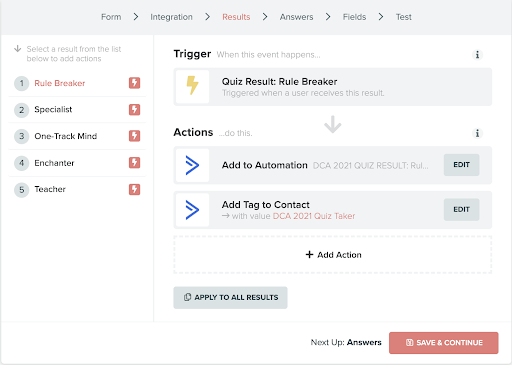Image resolution: width=512 pixels, height=365 pixels.
Task: Go to the Integration step
Action: click(x=171, y=17)
